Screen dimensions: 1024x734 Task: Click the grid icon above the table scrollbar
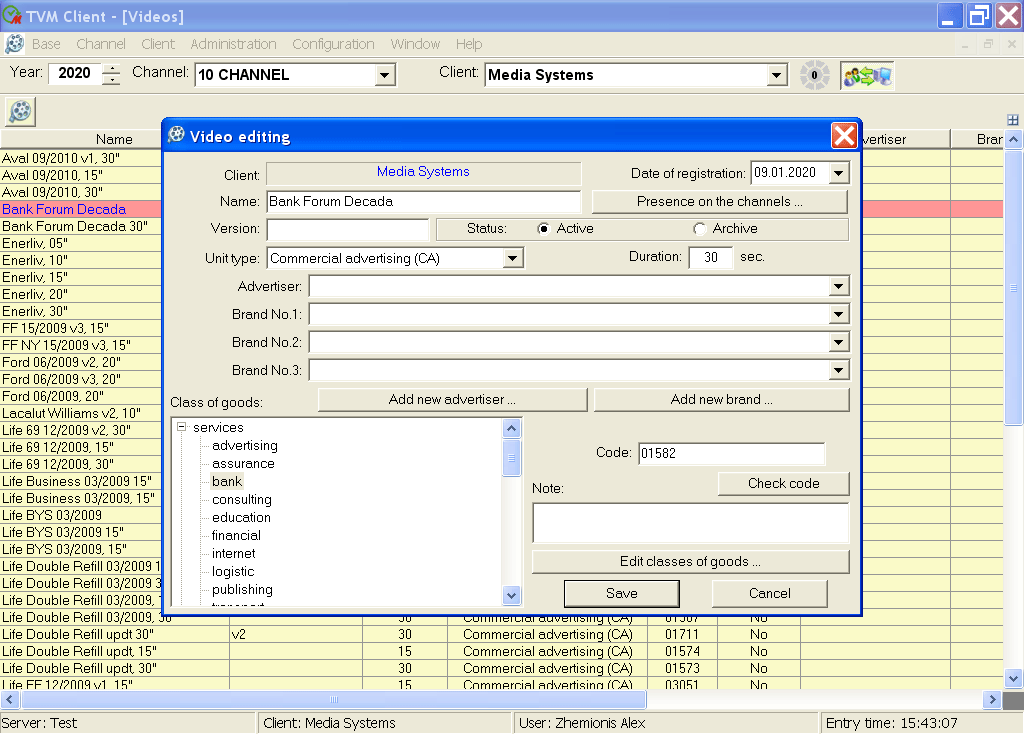[x=1012, y=120]
